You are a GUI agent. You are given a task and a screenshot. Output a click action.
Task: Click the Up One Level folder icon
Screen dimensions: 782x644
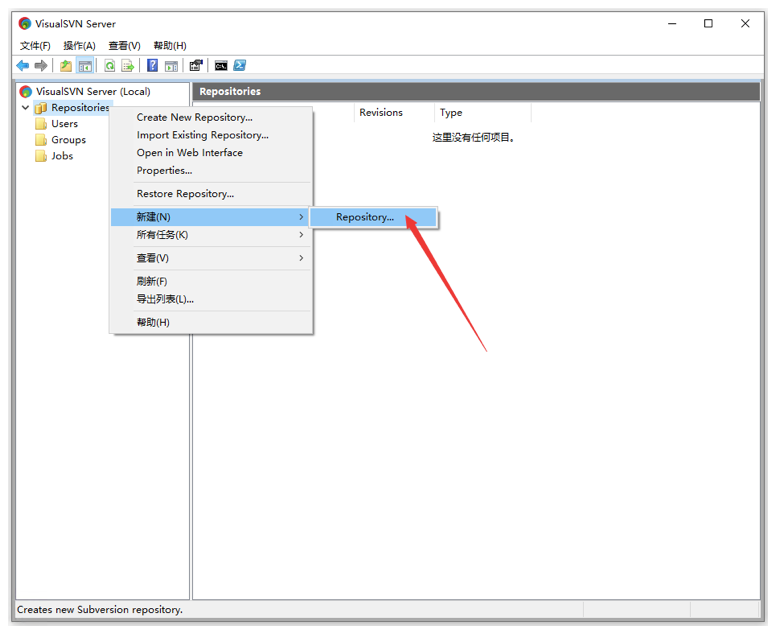tap(66, 66)
